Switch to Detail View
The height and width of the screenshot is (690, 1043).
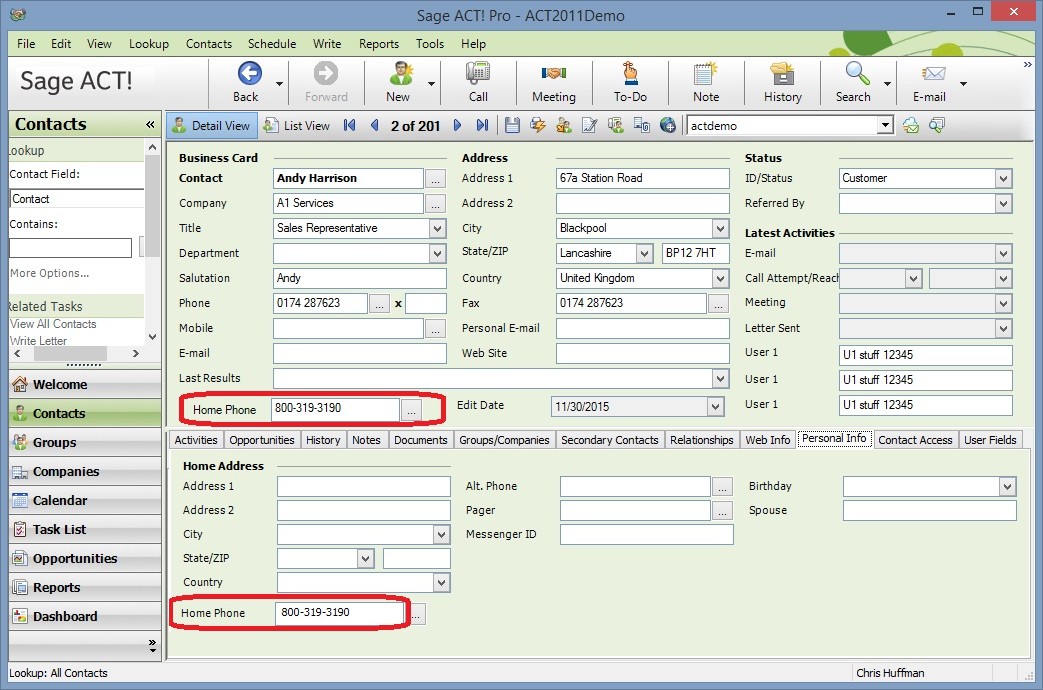pos(212,126)
